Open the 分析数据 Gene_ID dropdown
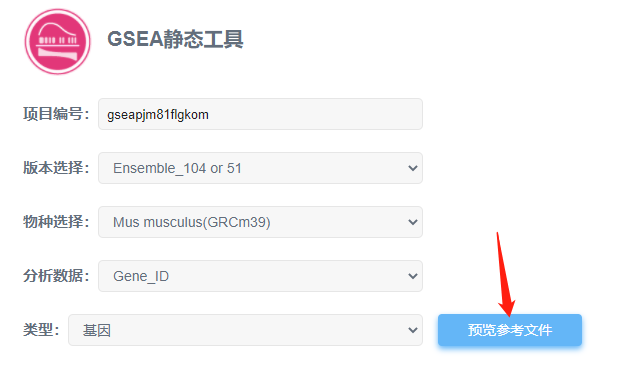Viewport: 618px width, 367px height. (260, 276)
